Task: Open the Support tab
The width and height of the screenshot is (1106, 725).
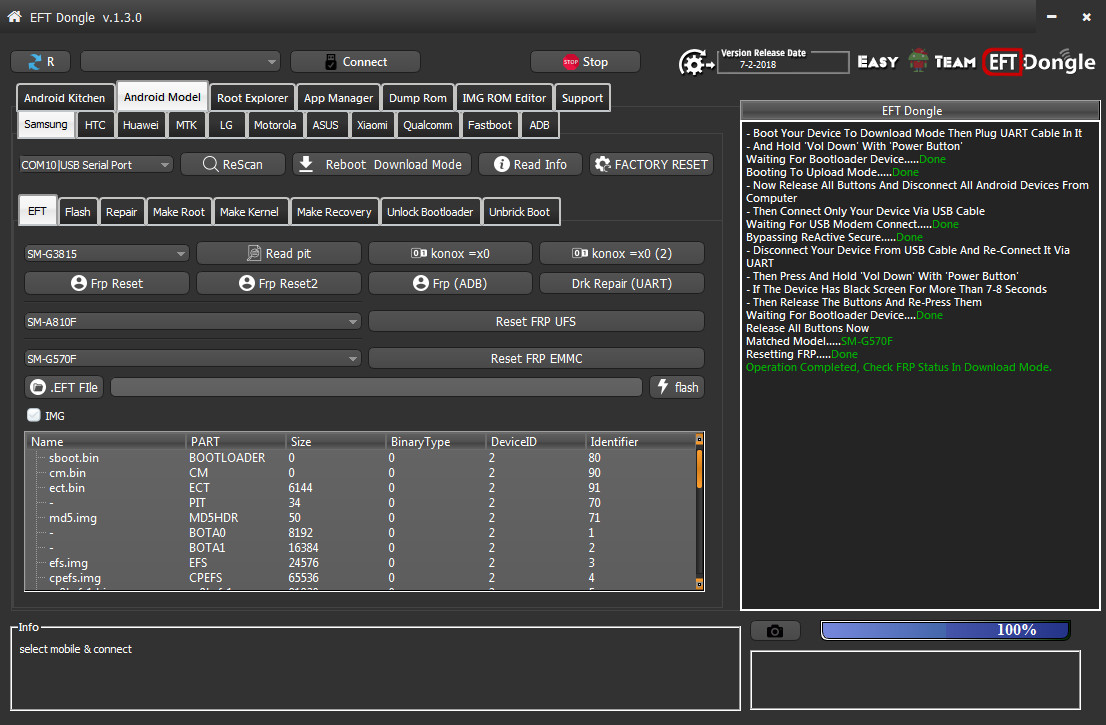Action: pos(582,98)
